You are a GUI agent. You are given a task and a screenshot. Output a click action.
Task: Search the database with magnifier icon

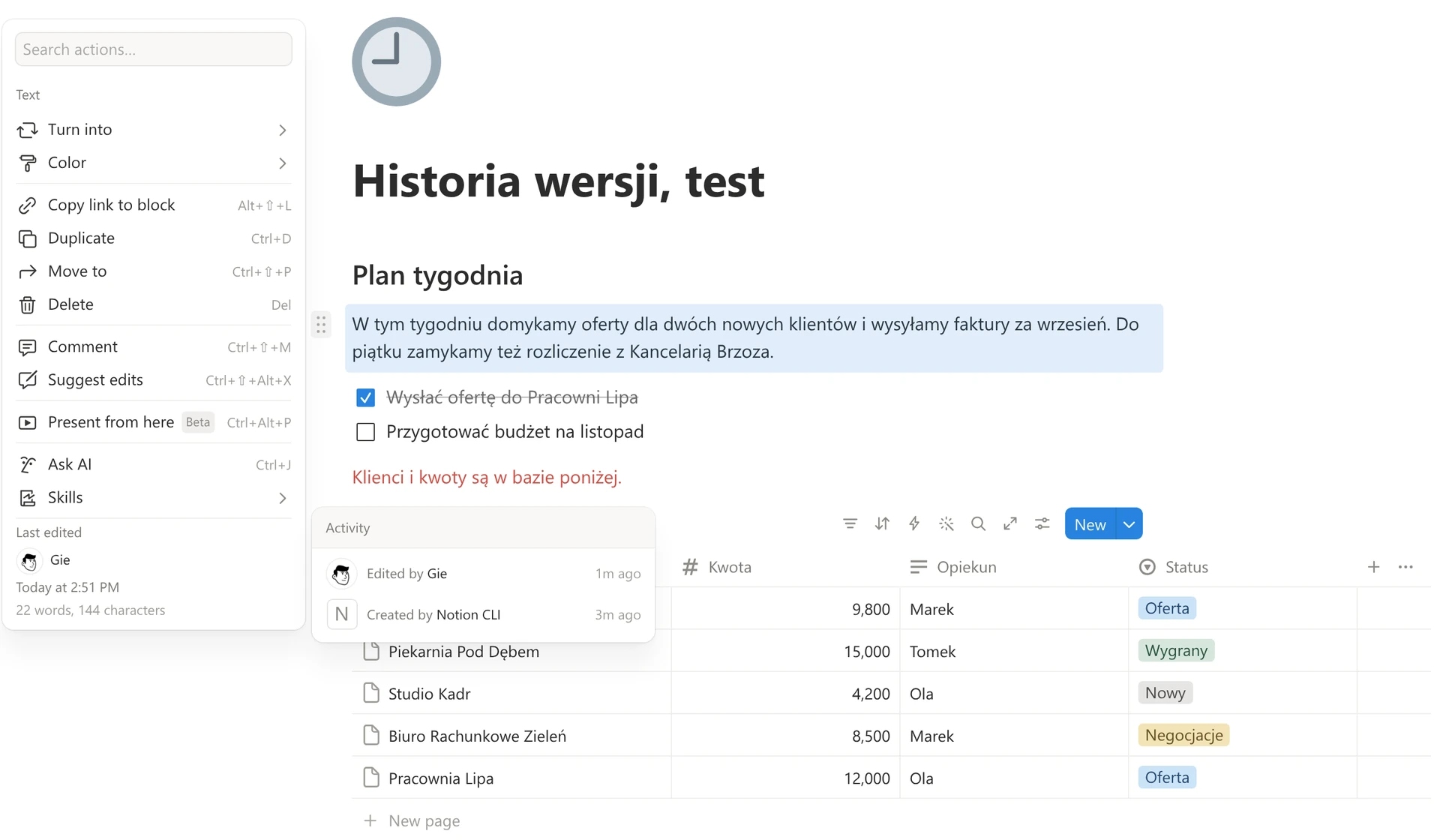pos(978,523)
